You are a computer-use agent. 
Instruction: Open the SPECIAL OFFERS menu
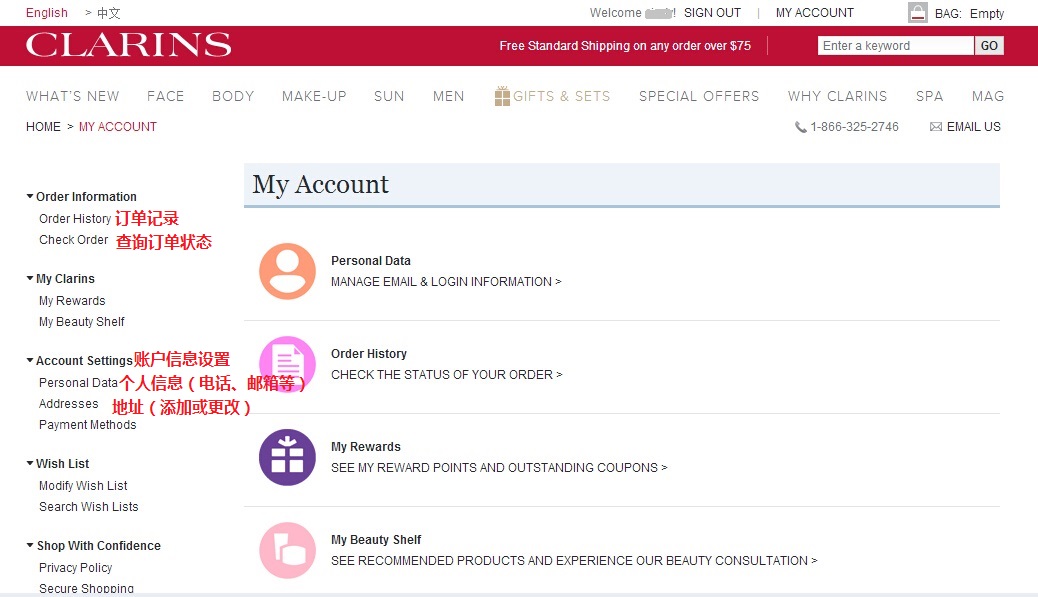tap(699, 96)
